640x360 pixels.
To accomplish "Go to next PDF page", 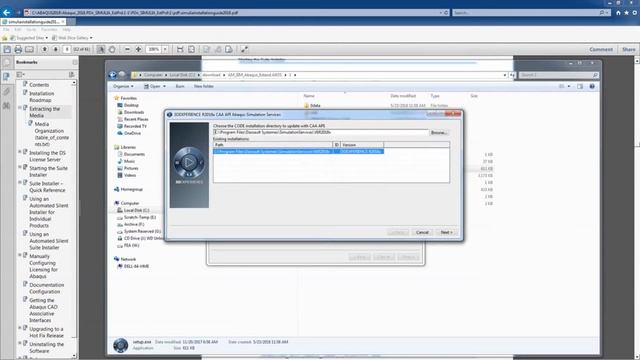I will pyautogui.click(x=56, y=49).
